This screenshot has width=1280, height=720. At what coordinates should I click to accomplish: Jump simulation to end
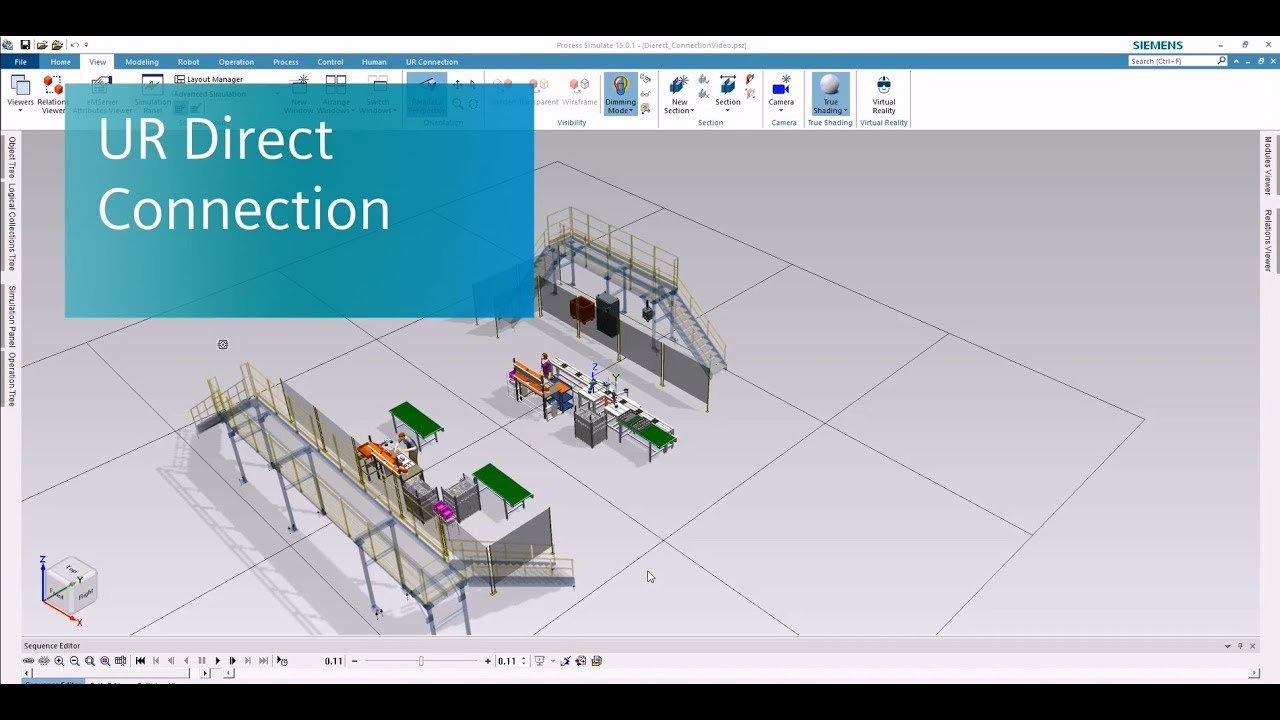[264, 661]
